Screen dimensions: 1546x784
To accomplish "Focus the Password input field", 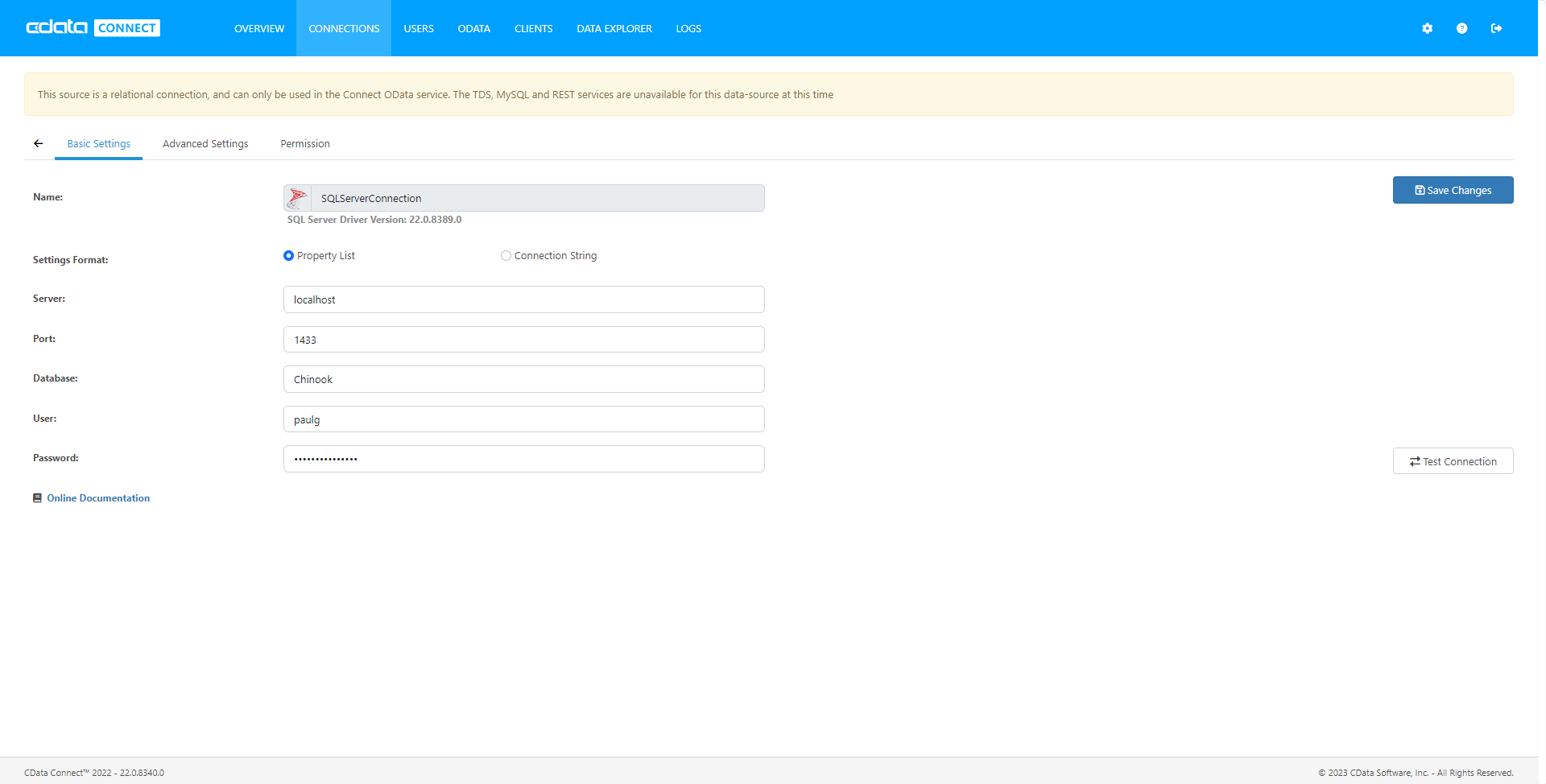I will coord(523,459).
